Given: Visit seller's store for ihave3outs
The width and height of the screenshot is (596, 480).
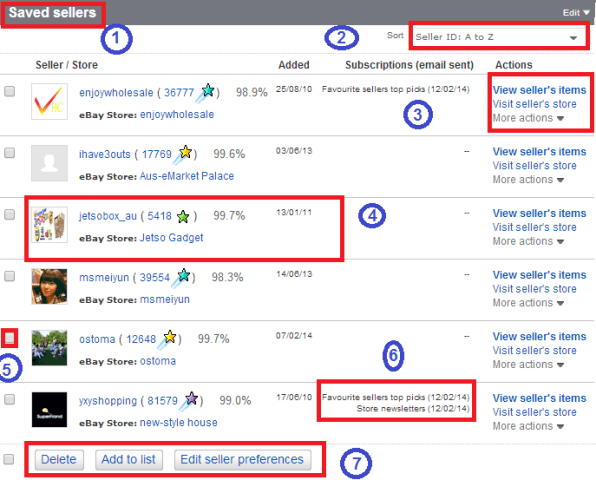Looking at the screenshot, I should pos(534,166).
